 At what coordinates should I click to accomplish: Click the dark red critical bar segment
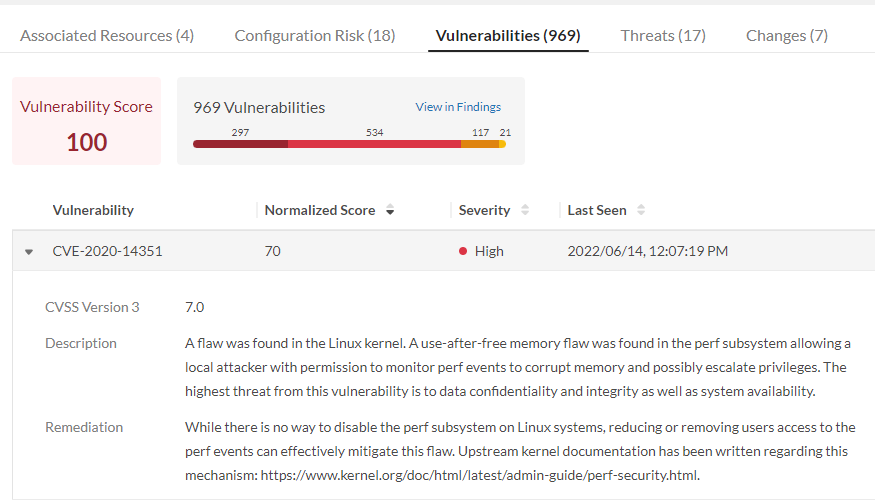(x=240, y=144)
